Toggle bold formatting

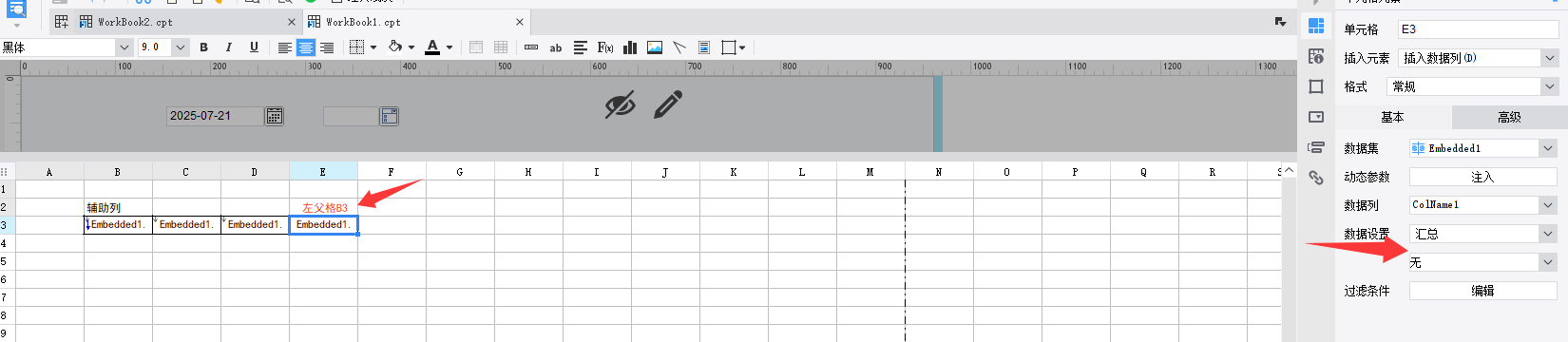(203, 47)
